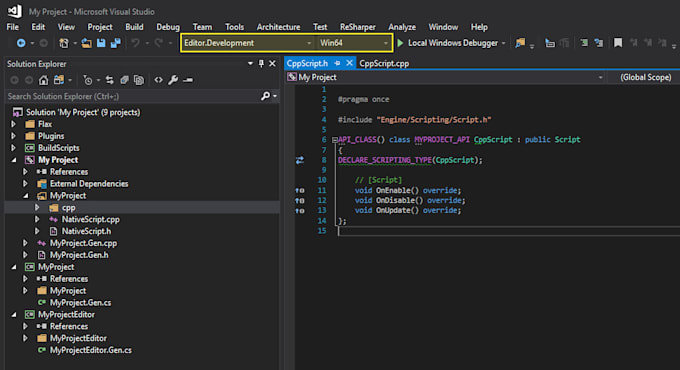
Task: Open the My Project navigation dropdown
Action: (600, 78)
